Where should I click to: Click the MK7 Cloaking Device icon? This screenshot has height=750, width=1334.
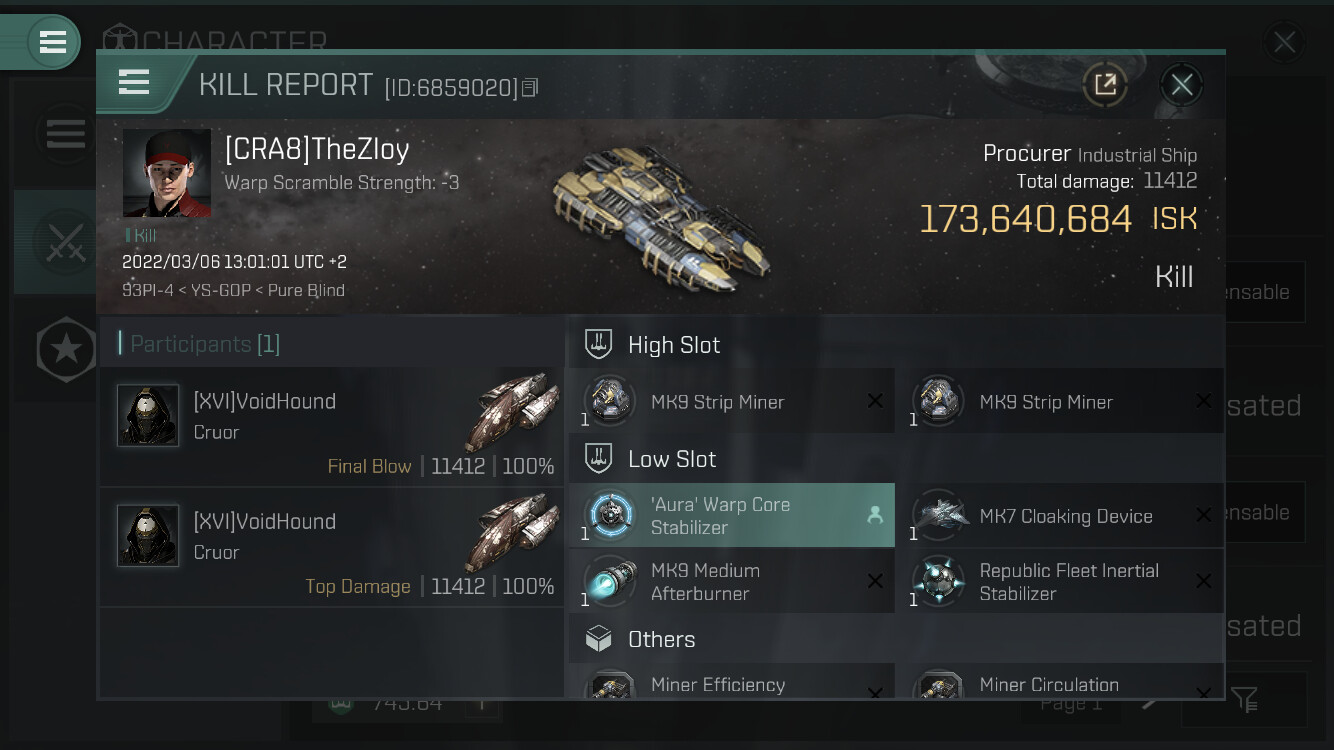pos(940,516)
